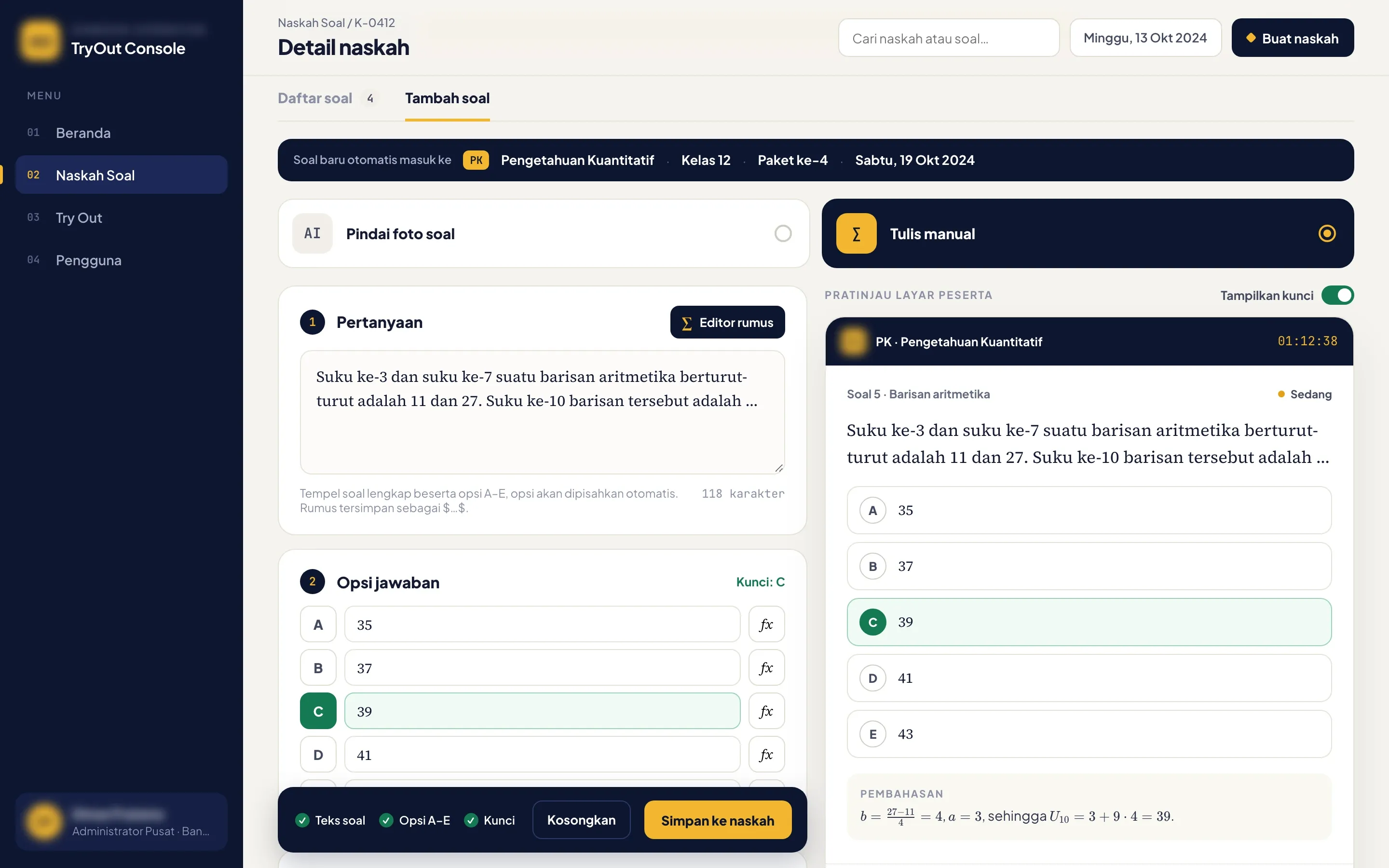The height and width of the screenshot is (868, 1389).
Task: Click step 1 circle beside Pertanyaan
Action: coord(312,322)
